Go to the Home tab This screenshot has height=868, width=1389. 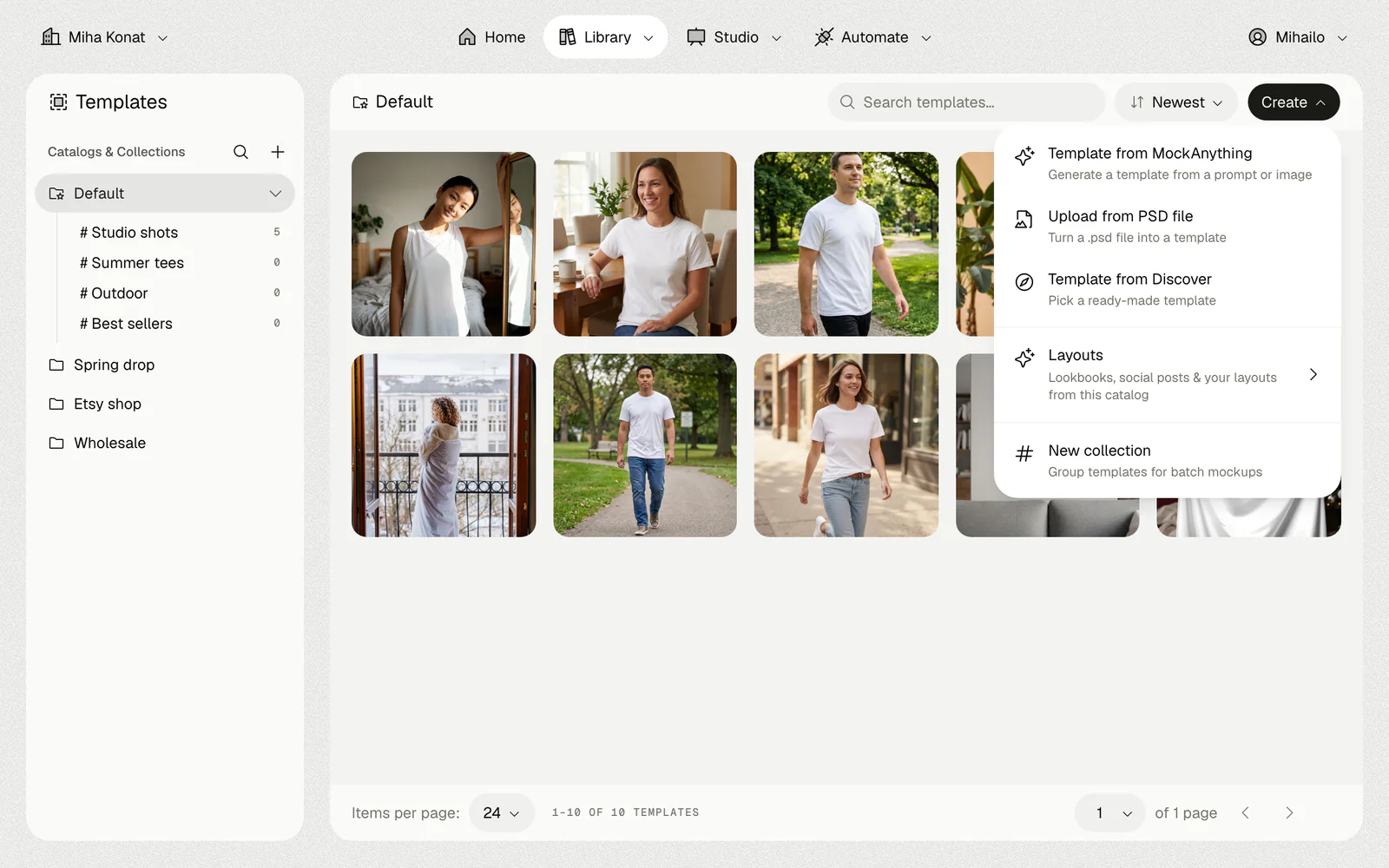(x=492, y=36)
